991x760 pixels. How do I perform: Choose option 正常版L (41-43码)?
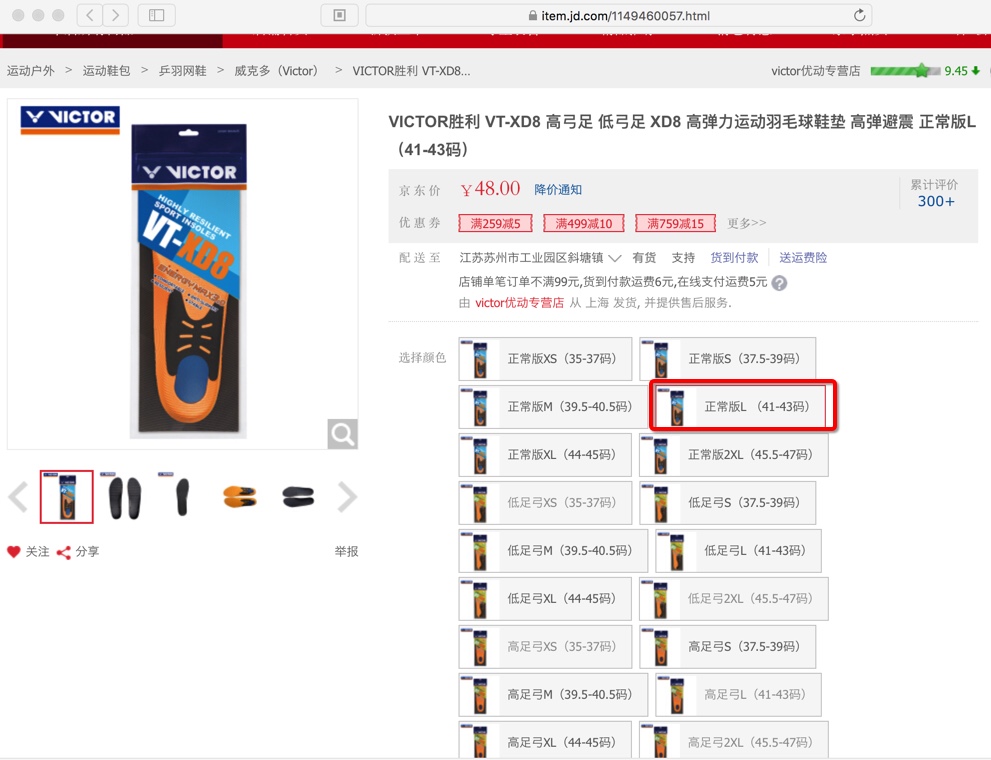[743, 406]
